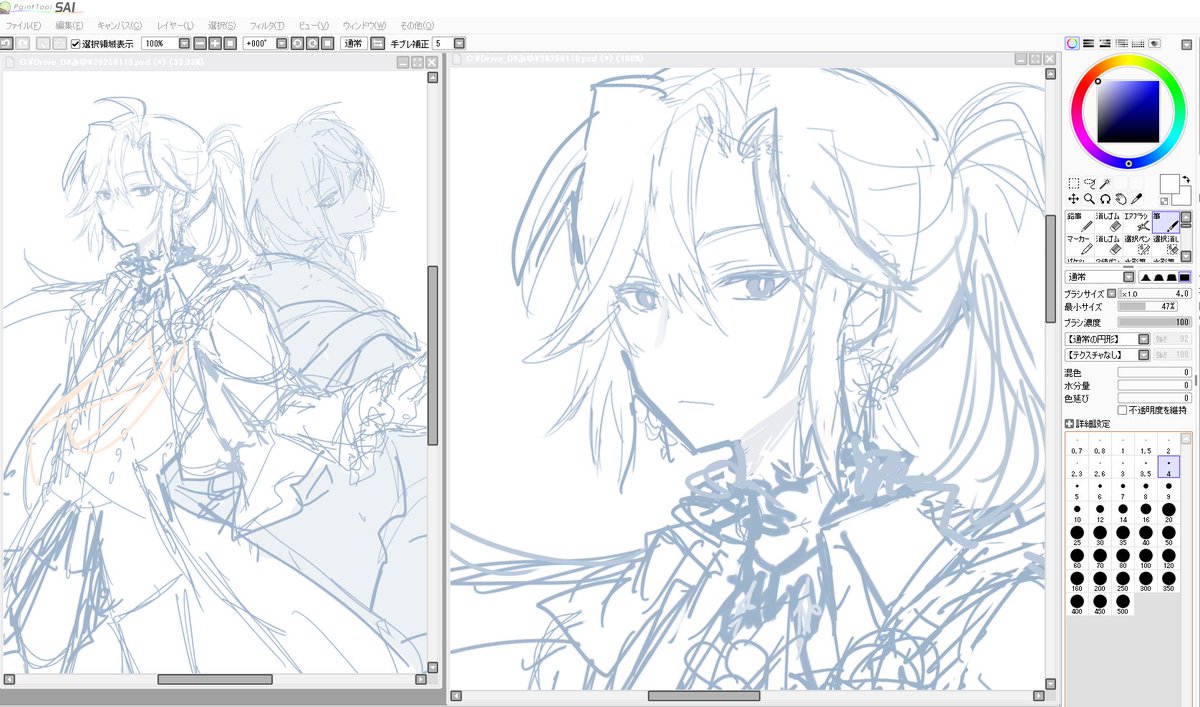The height and width of the screenshot is (707, 1200).
Task: Adjust the ブラシ濃度 density slider
Action: point(1153,323)
